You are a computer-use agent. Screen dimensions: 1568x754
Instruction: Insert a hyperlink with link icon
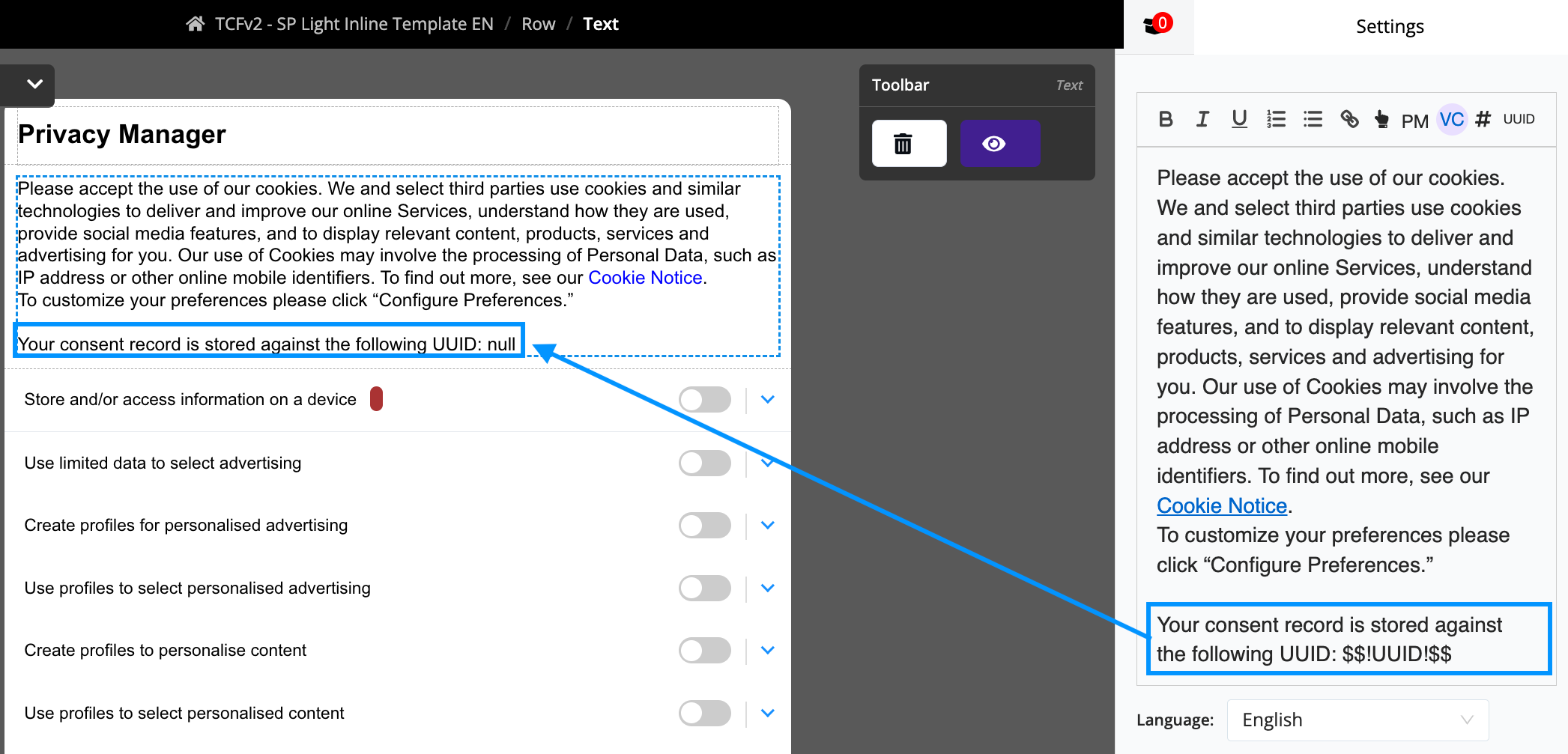[1349, 119]
